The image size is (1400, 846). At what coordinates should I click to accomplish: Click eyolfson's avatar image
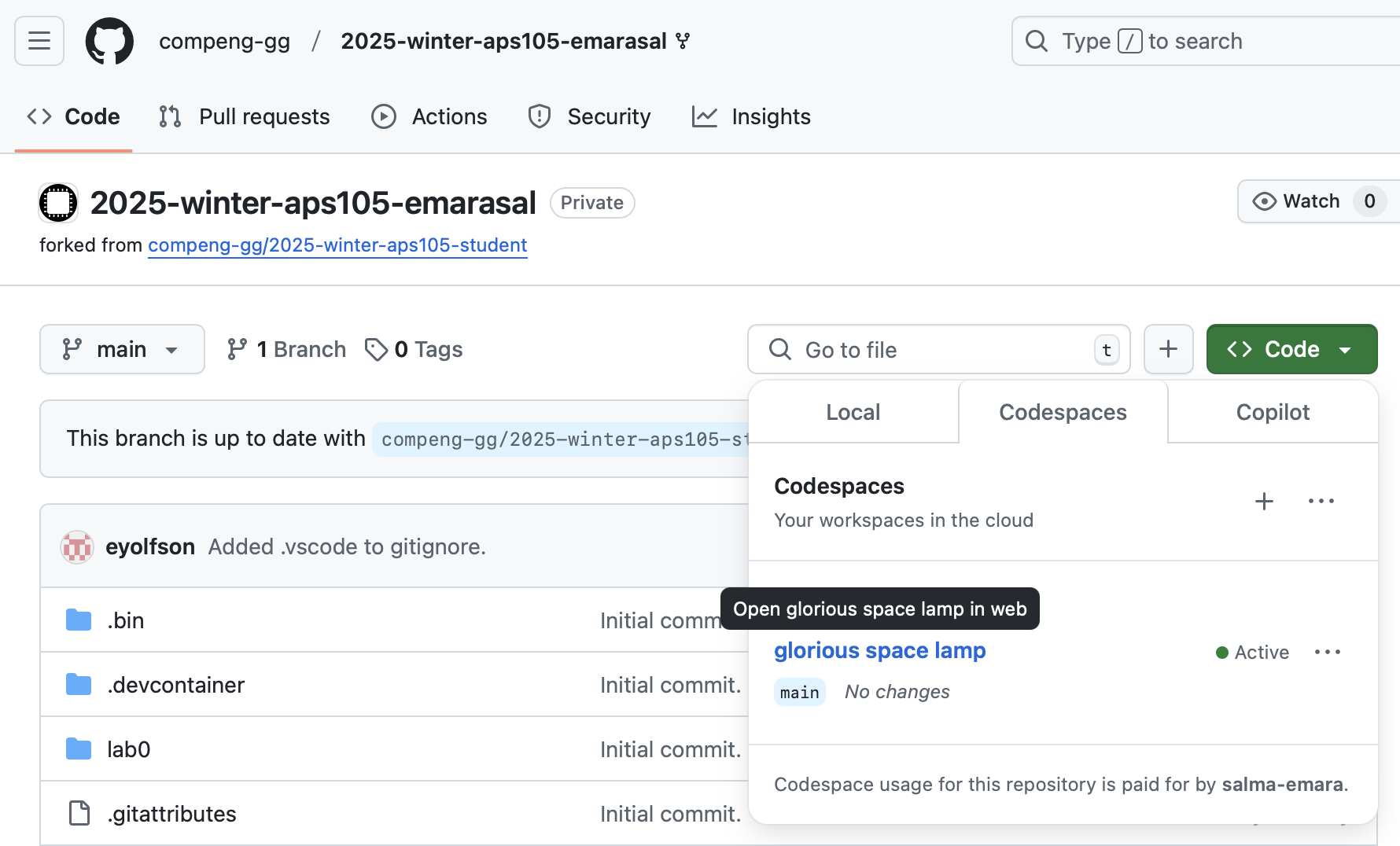click(77, 546)
